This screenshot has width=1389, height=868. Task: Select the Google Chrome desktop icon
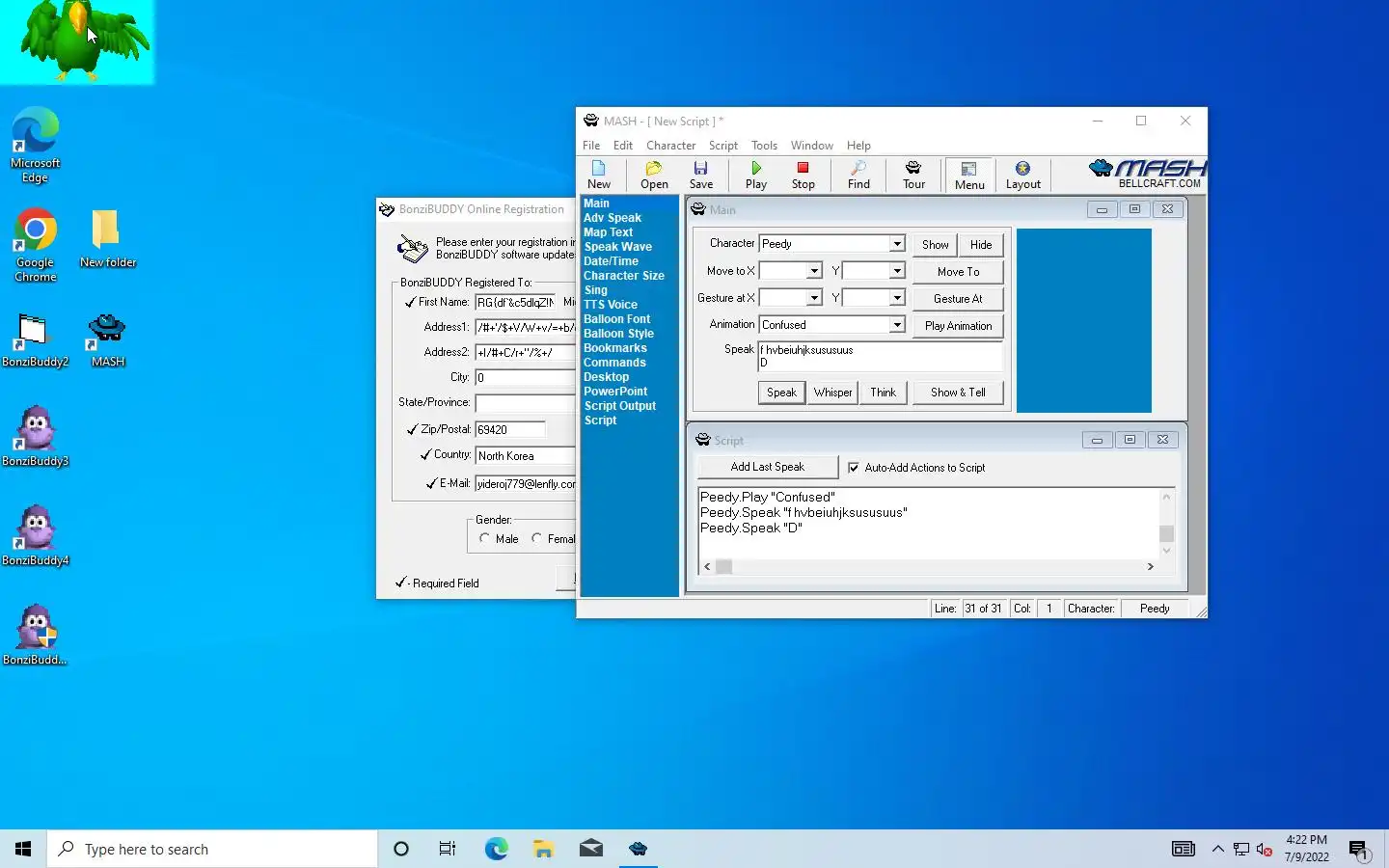tap(36, 245)
